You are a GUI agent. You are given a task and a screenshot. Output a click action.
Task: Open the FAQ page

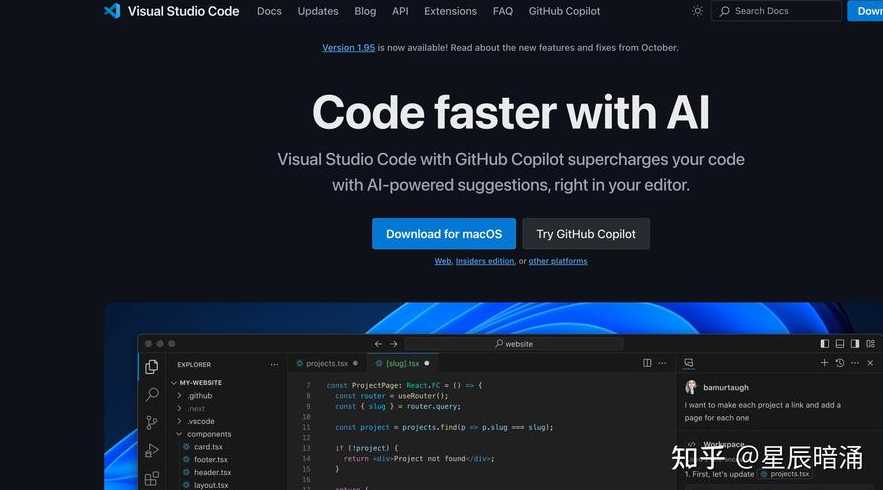(x=502, y=11)
